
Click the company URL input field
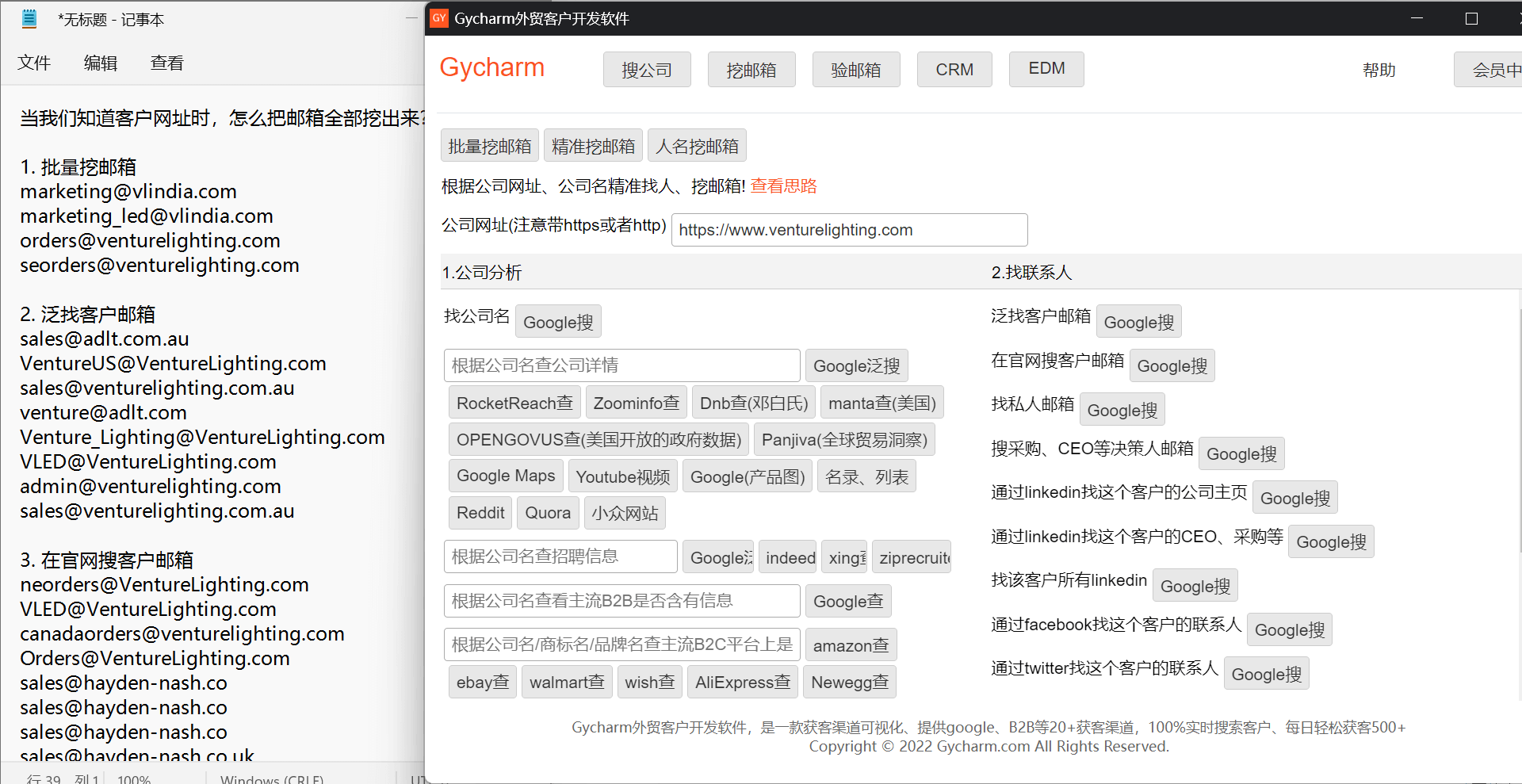(850, 230)
